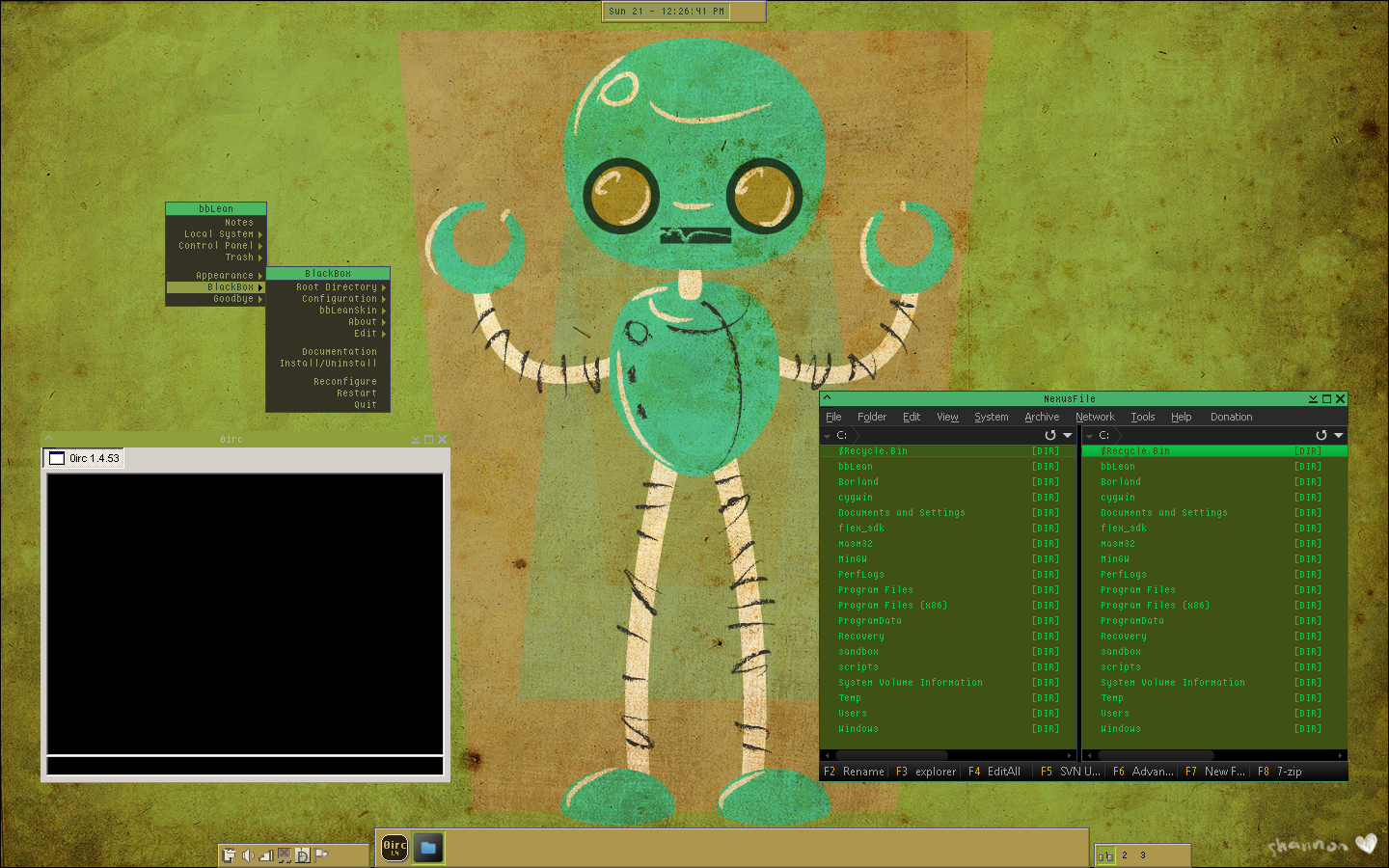Click the network signal bars tray icon

(x=265, y=854)
